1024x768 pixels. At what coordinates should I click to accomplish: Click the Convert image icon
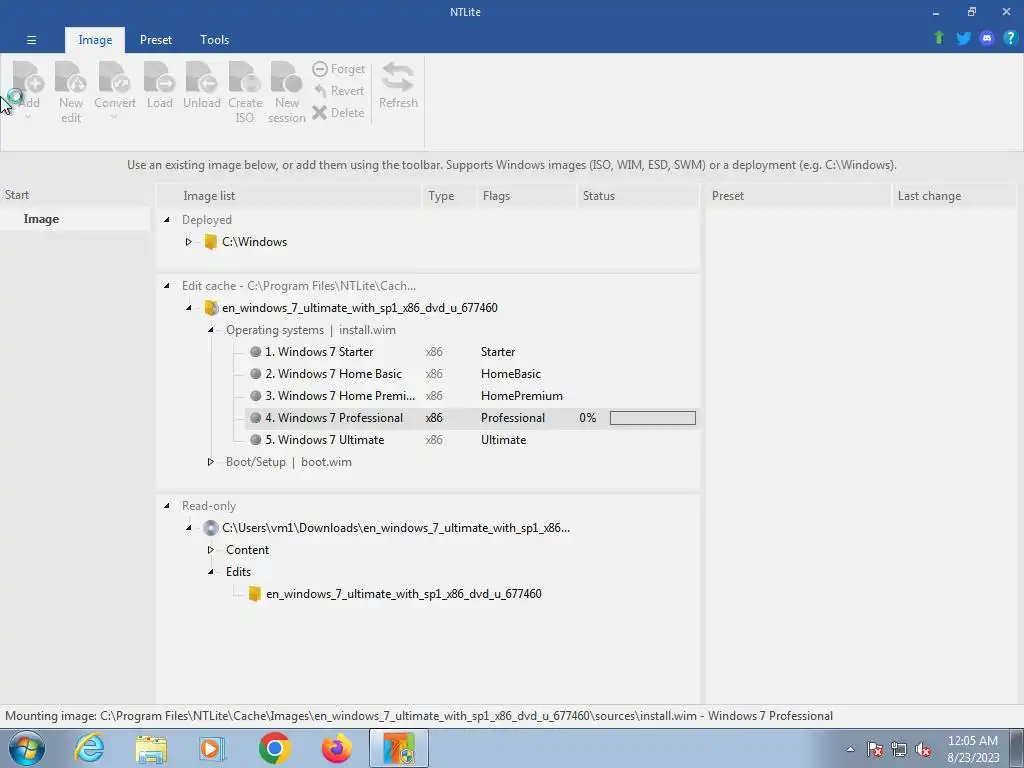114,78
